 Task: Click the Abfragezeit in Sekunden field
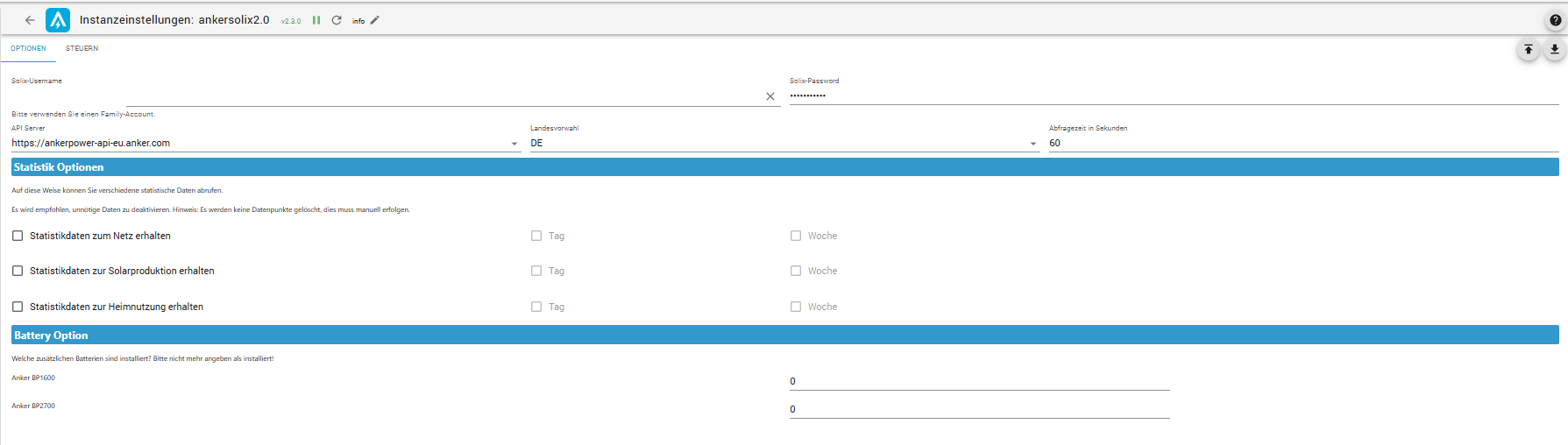pos(1302,143)
